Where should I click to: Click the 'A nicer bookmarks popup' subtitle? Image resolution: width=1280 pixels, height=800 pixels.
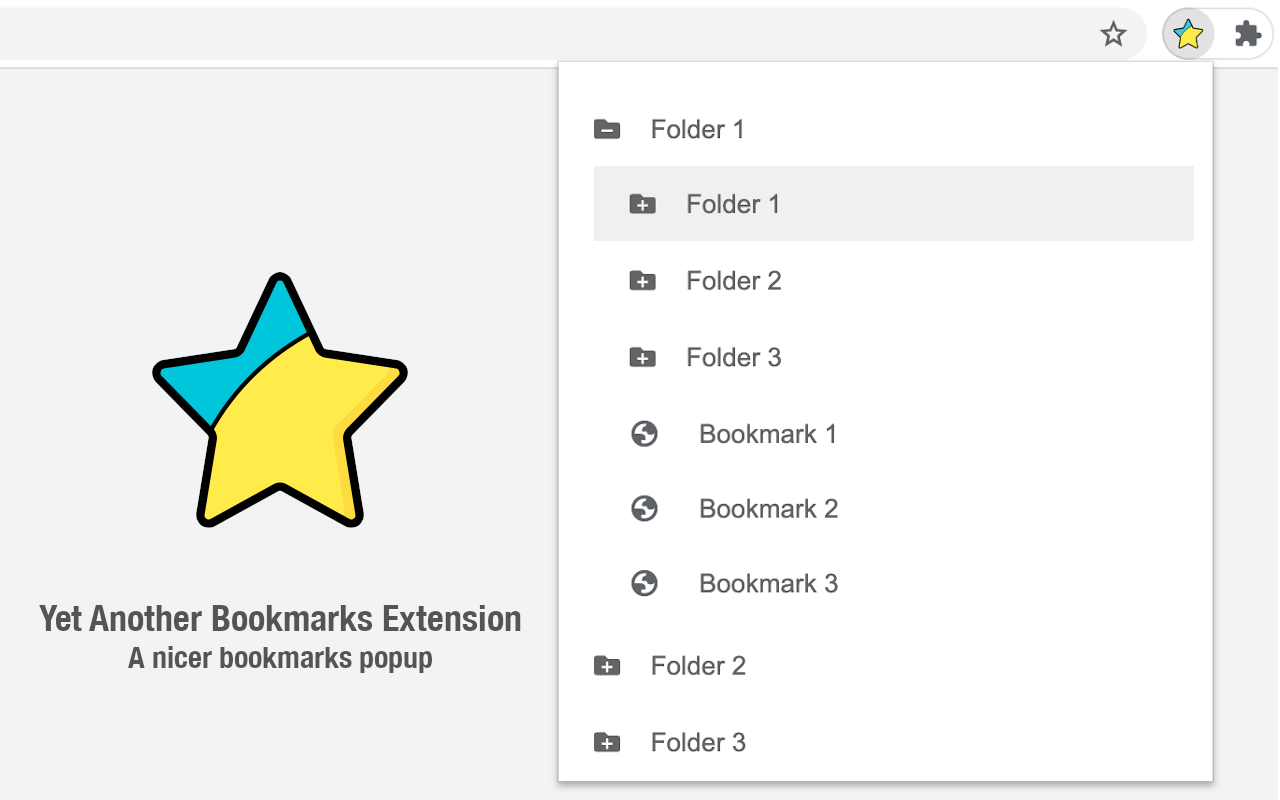pyautogui.click(x=280, y=659)
